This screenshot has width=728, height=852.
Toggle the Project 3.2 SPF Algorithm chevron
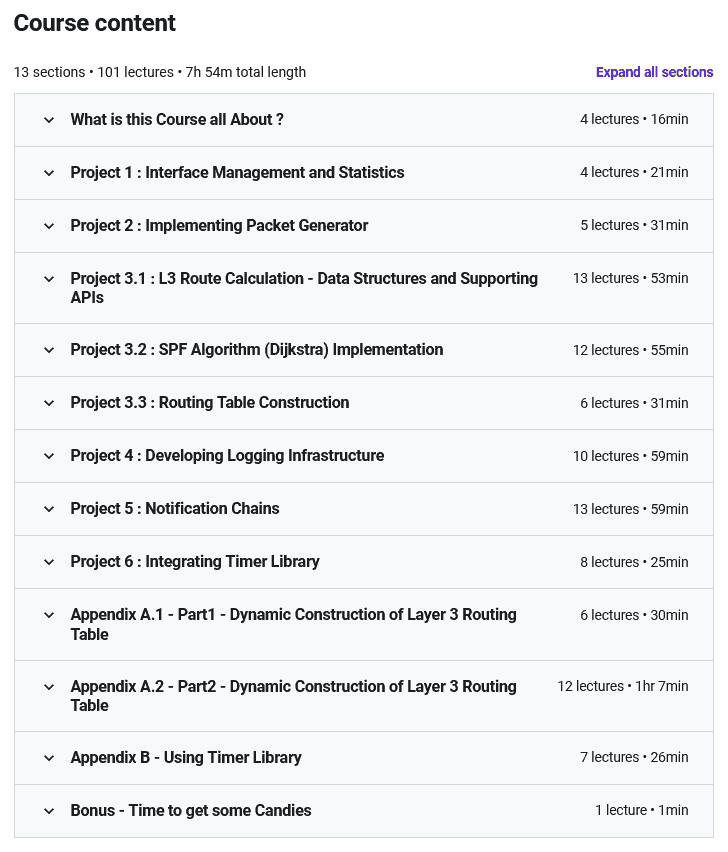(x=49, y=350)
